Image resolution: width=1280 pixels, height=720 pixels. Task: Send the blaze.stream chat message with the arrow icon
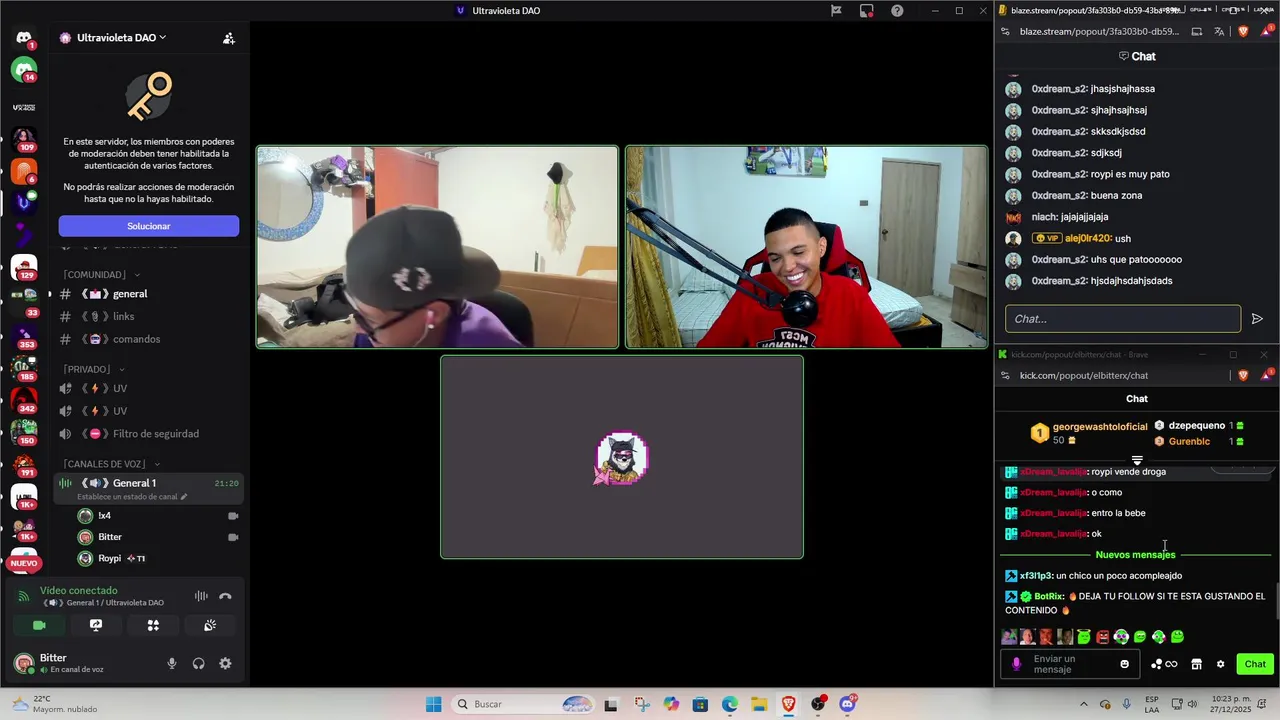point(1257,319)
